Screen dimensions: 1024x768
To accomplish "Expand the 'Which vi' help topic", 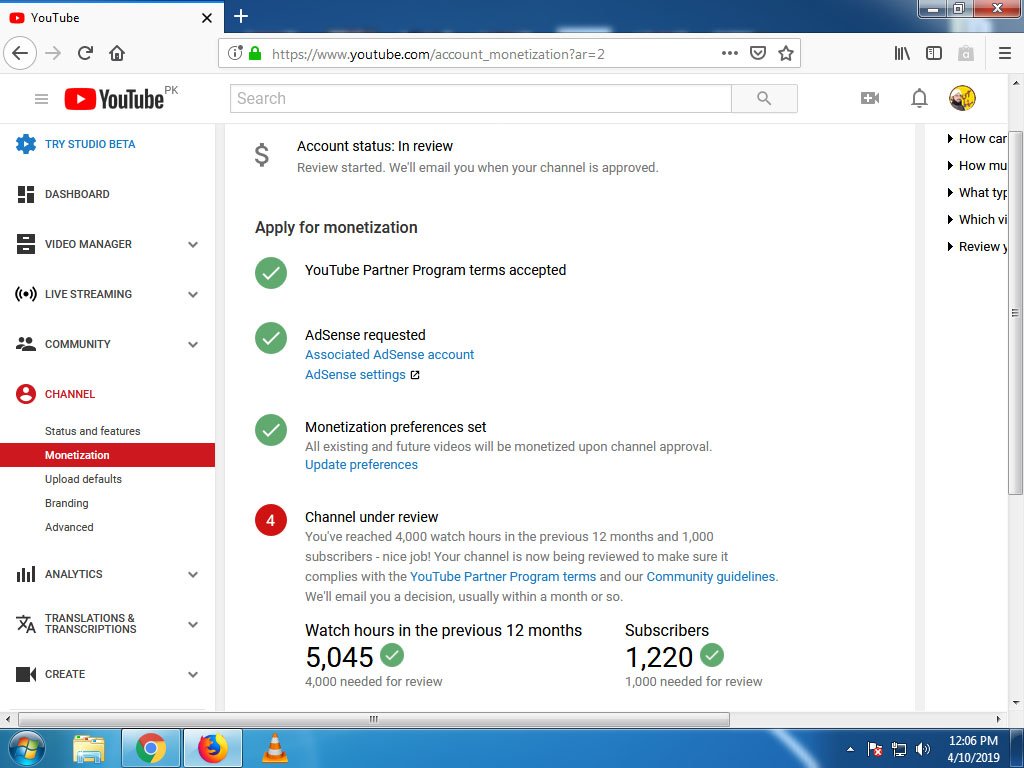I will click(x=977, y=219).
